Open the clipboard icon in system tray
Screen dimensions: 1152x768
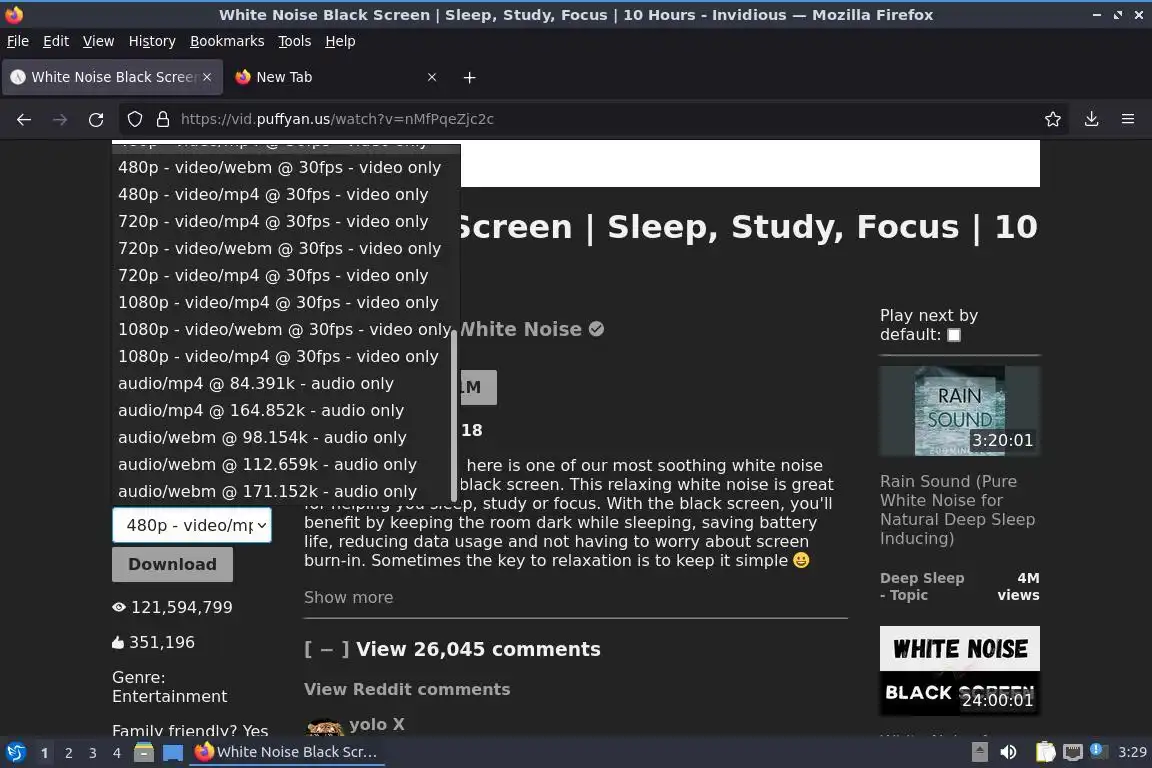click(x=1045, y=752)
